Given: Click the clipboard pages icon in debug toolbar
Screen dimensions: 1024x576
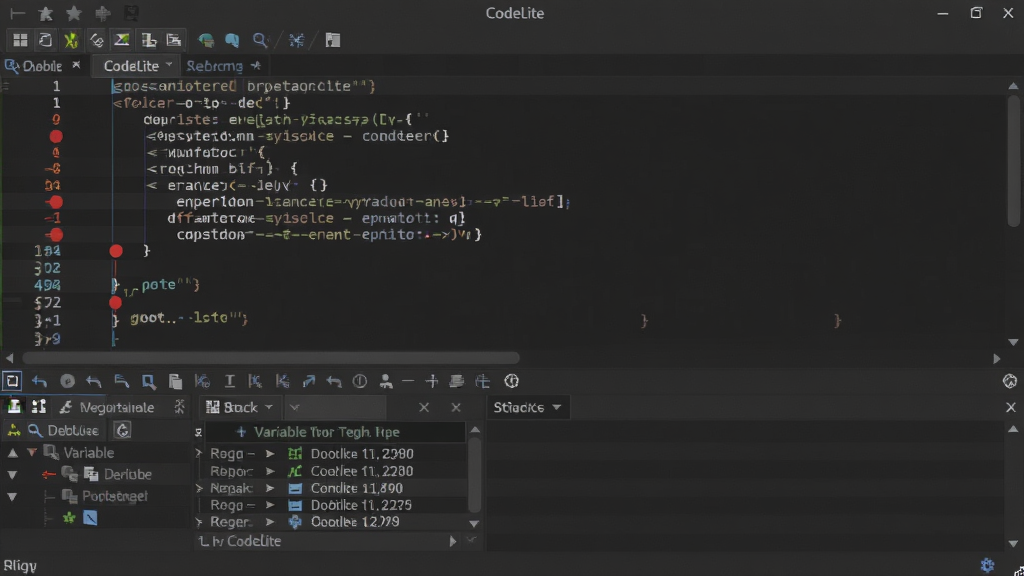Looking at the screenshot, I should pyautogui.click(x=175, y=381).
